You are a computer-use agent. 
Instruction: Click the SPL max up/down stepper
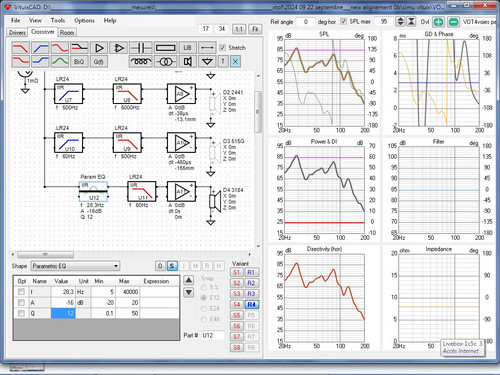[400, 22]
